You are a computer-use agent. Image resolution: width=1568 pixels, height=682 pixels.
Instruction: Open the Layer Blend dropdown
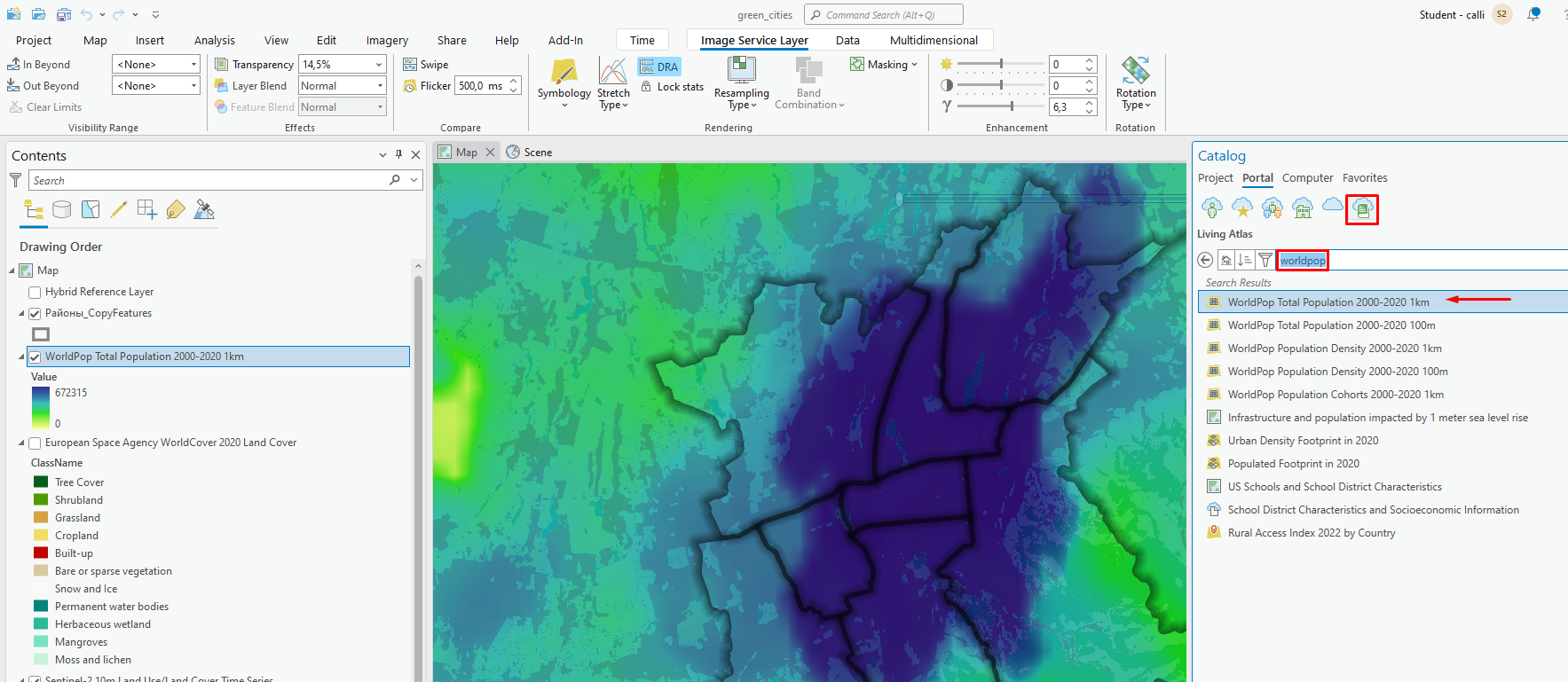click(x=342, y=86)
